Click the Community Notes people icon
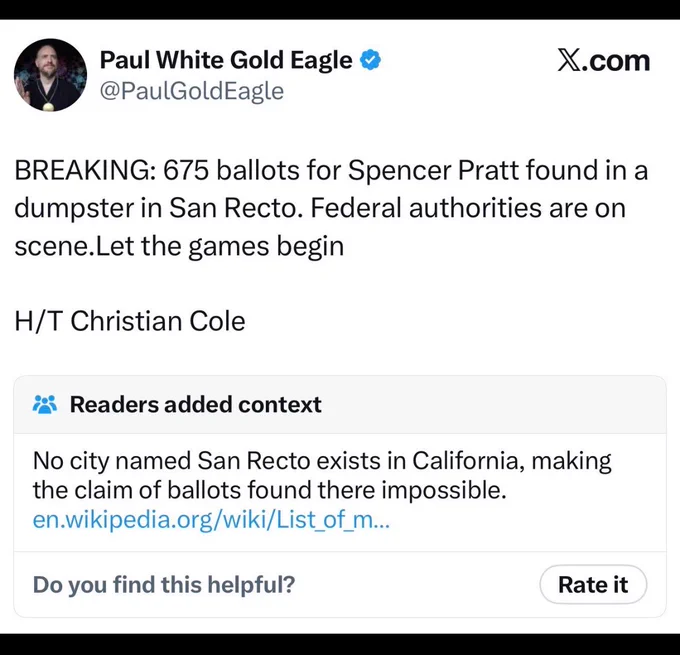680x655 pixels. 45,404
